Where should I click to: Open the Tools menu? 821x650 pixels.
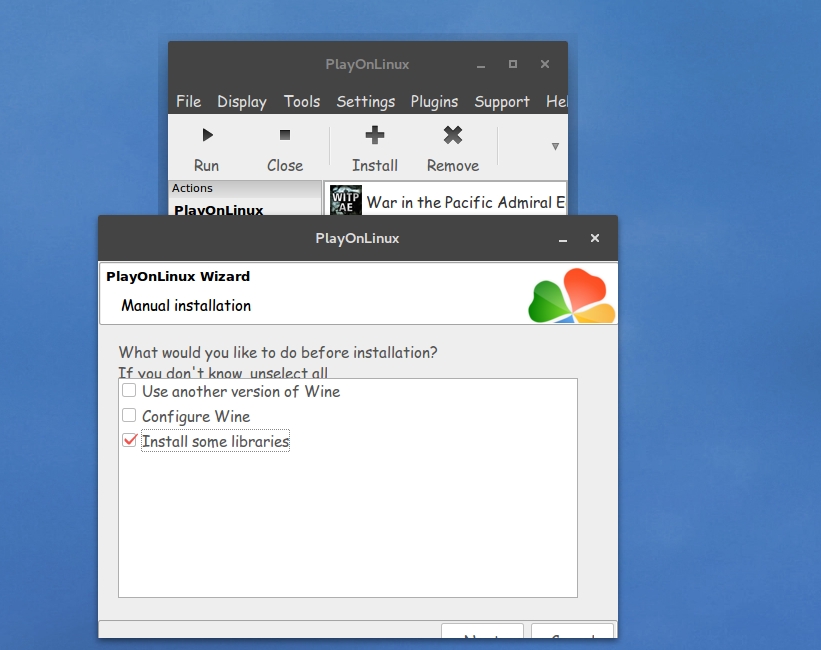[x=302, y=101]
